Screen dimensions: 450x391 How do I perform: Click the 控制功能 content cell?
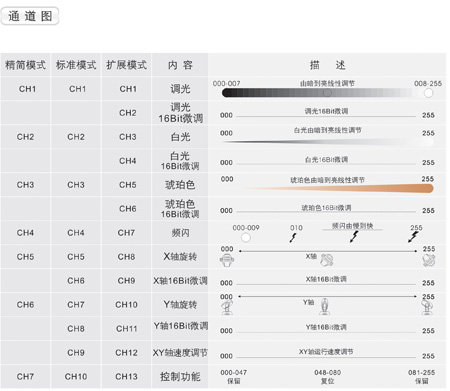(x=180, y=377)
